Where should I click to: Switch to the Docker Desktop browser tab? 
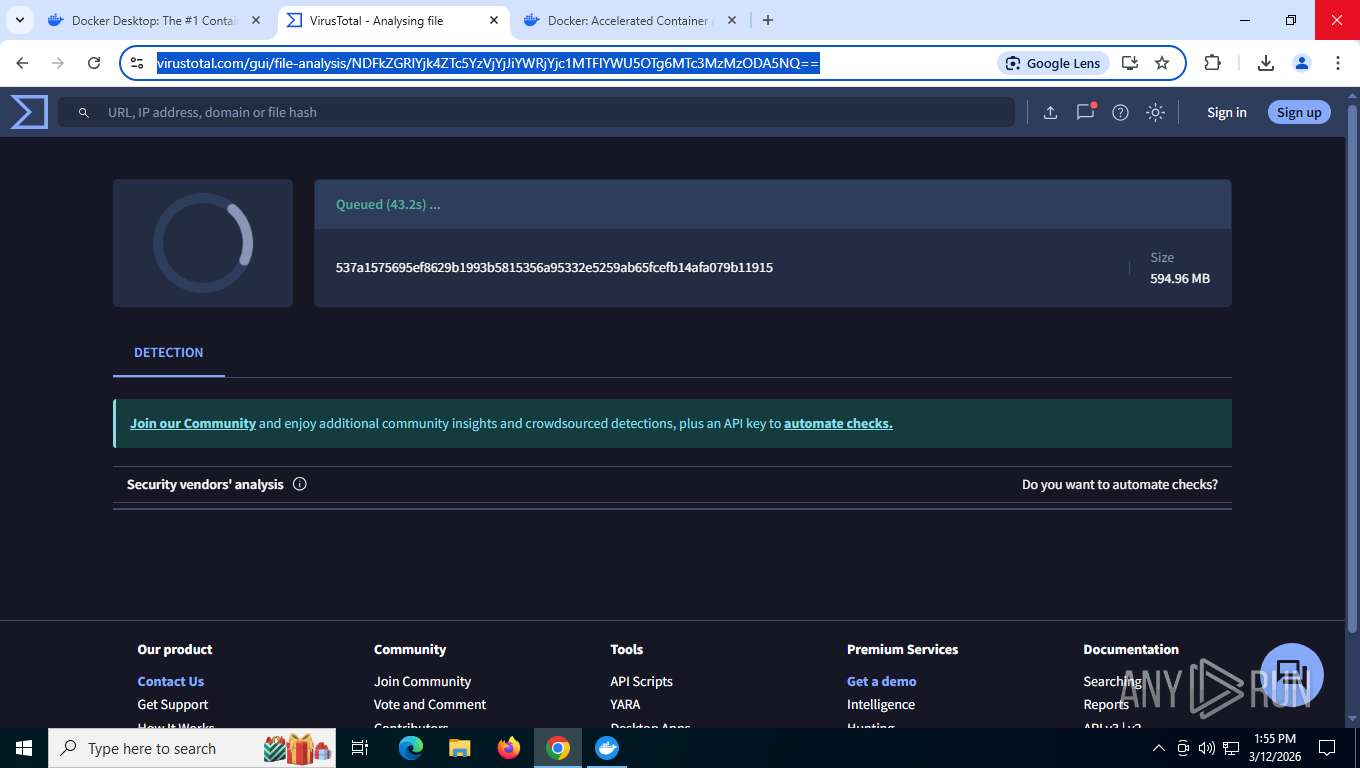pyautogui.click(x=154, y=20)
